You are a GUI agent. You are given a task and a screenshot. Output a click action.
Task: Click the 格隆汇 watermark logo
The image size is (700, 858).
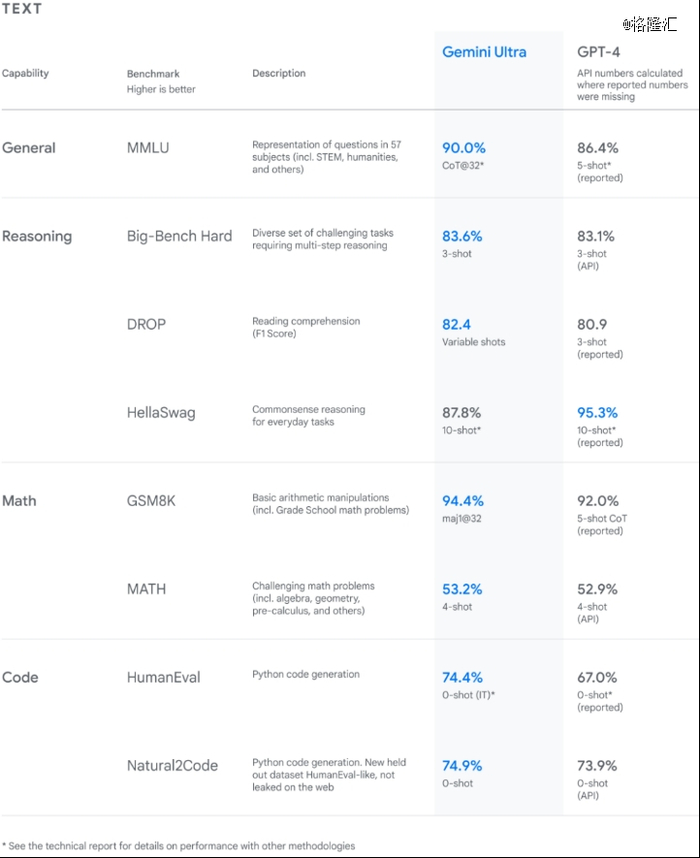[648, 23]
